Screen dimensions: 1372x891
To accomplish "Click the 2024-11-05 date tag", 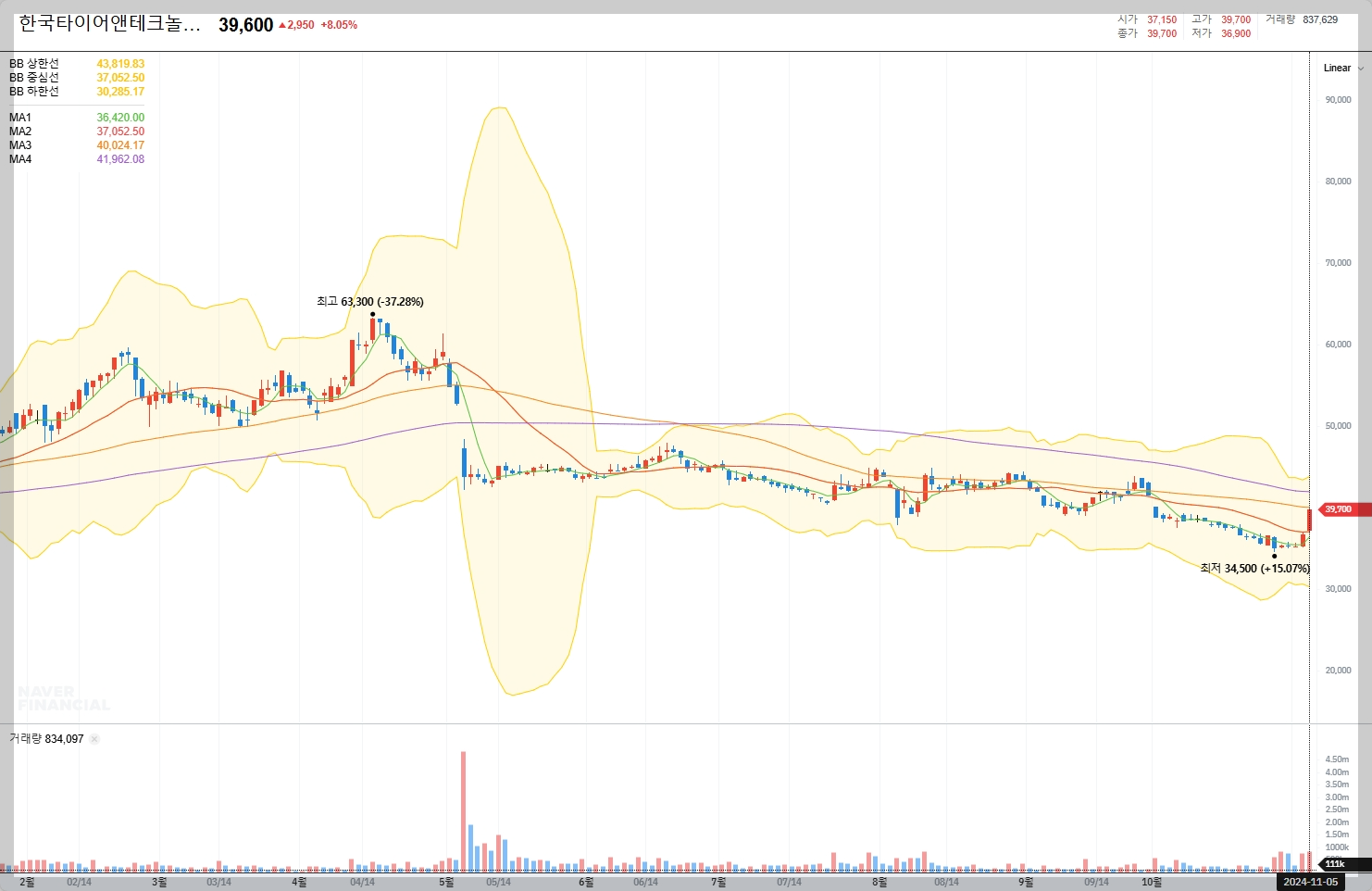I will click(1310, 882).
